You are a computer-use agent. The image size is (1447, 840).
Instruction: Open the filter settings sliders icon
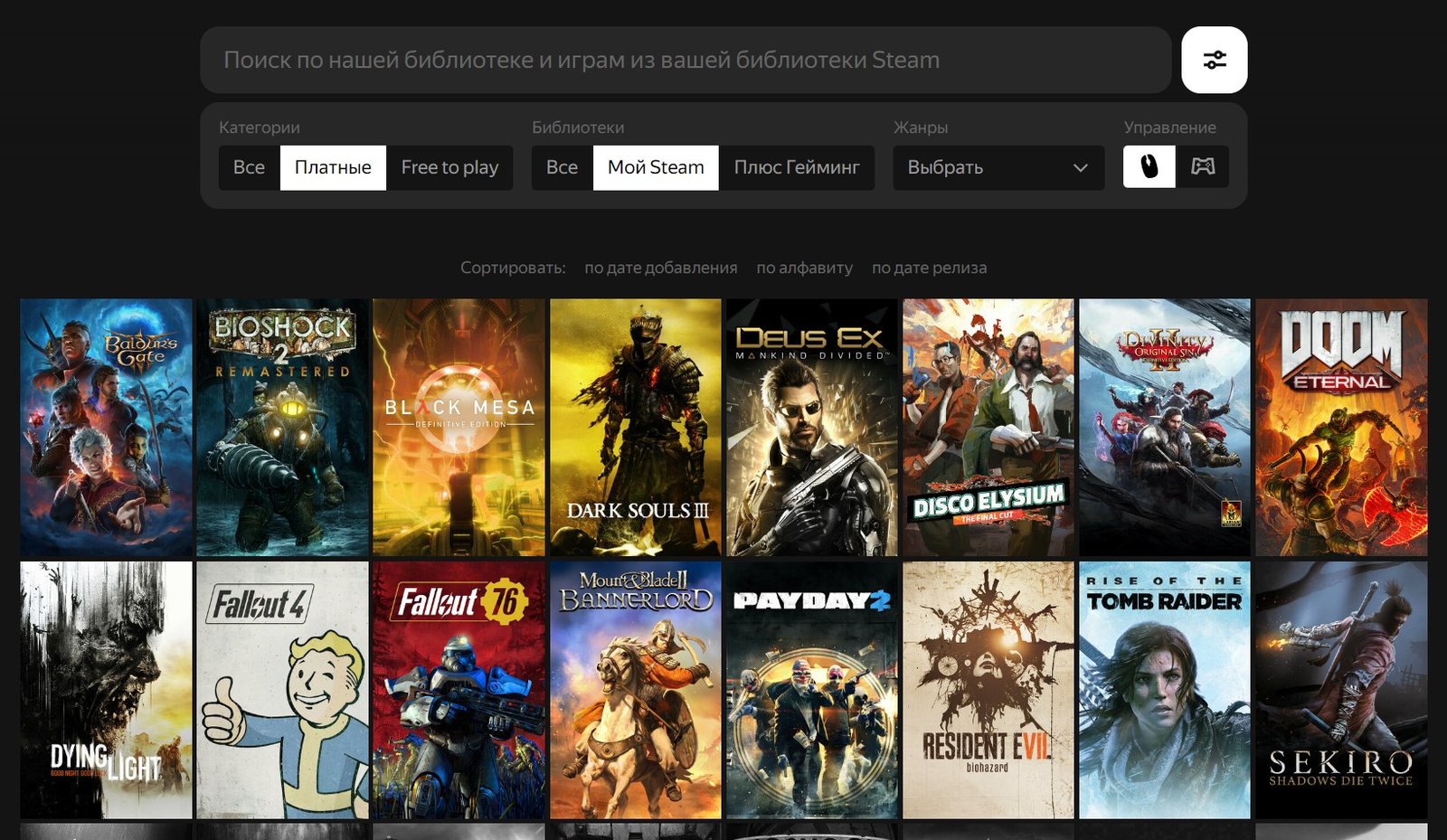click(x=1214, y=60)
